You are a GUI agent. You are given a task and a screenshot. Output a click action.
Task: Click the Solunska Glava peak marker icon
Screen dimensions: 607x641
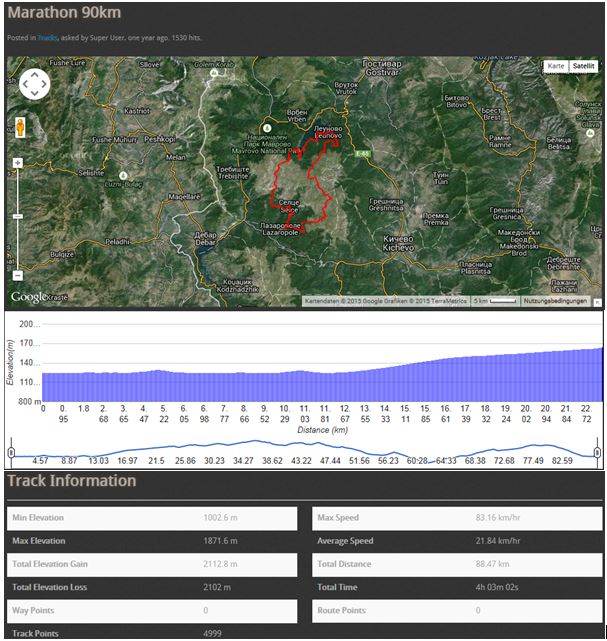click(590, 133)
